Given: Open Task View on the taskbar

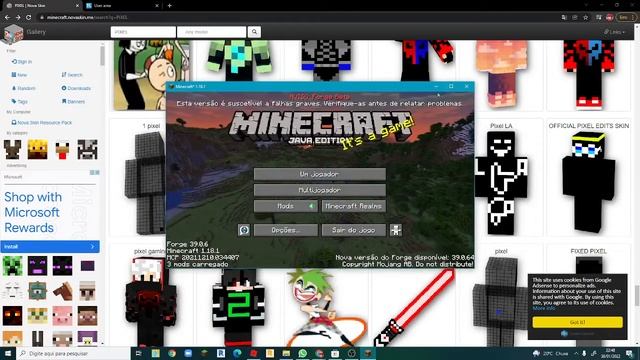Looking at the screenshot, I should [x=138, y=353].
